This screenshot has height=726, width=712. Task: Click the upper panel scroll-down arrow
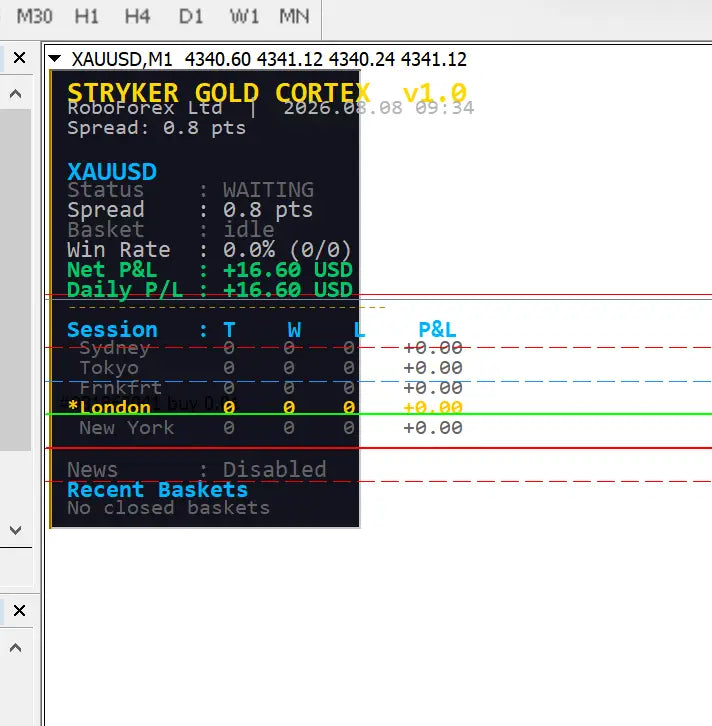coord(15,530)
